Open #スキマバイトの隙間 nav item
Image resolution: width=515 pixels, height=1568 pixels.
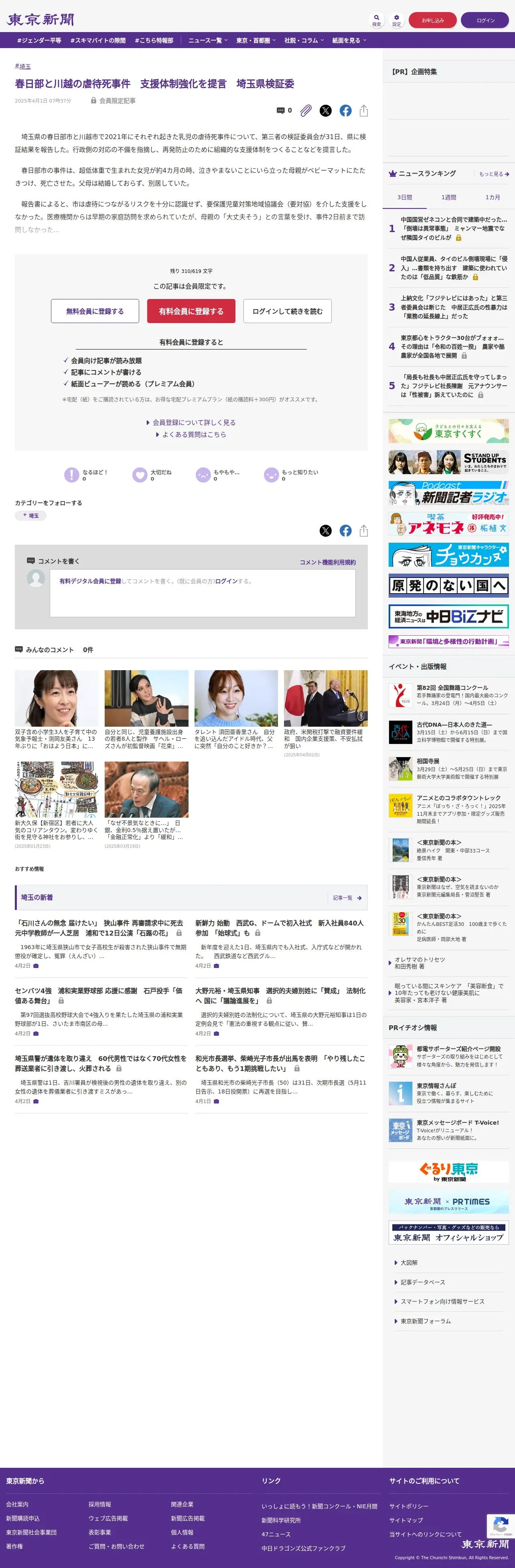point(98,40)
